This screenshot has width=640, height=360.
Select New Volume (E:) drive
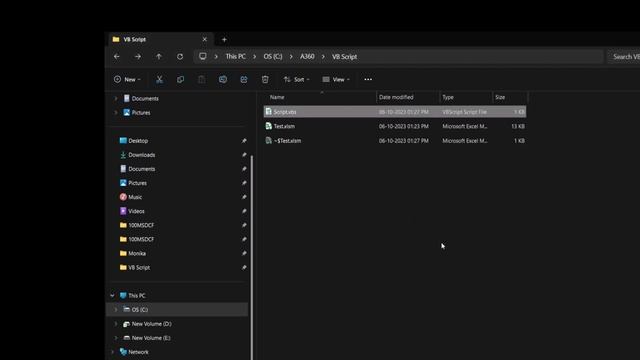point(151,338)
